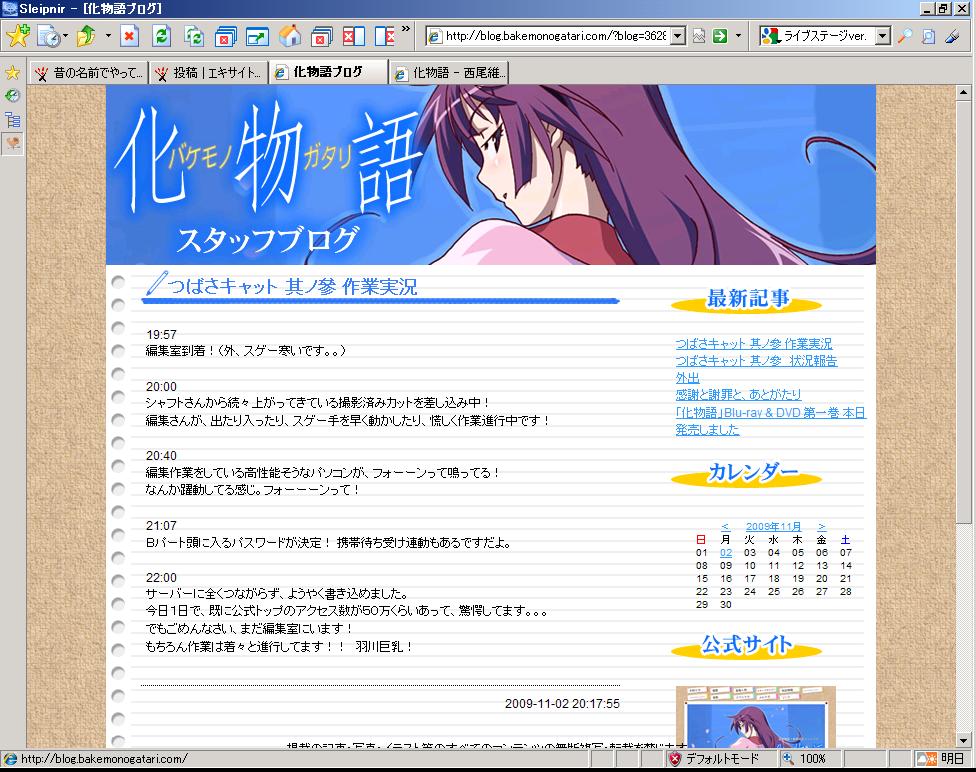Image resolution: width=976 pixels, height=772 pixels.
Task: Close tabs to the left icon
Action: click(353, 36)
